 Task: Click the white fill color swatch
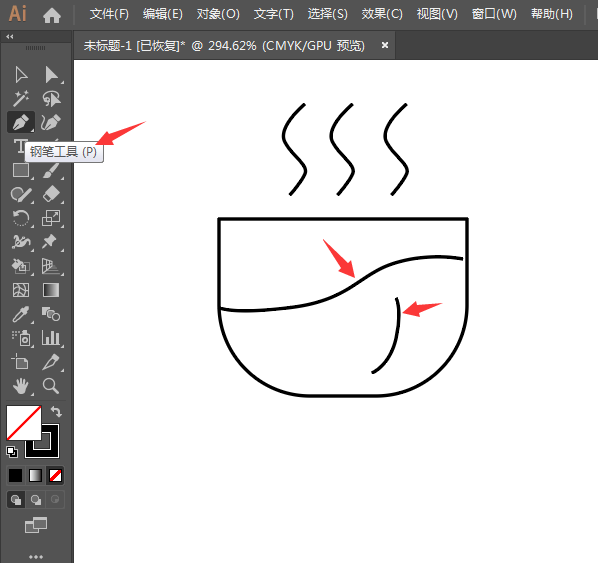[x=23, y=423]
